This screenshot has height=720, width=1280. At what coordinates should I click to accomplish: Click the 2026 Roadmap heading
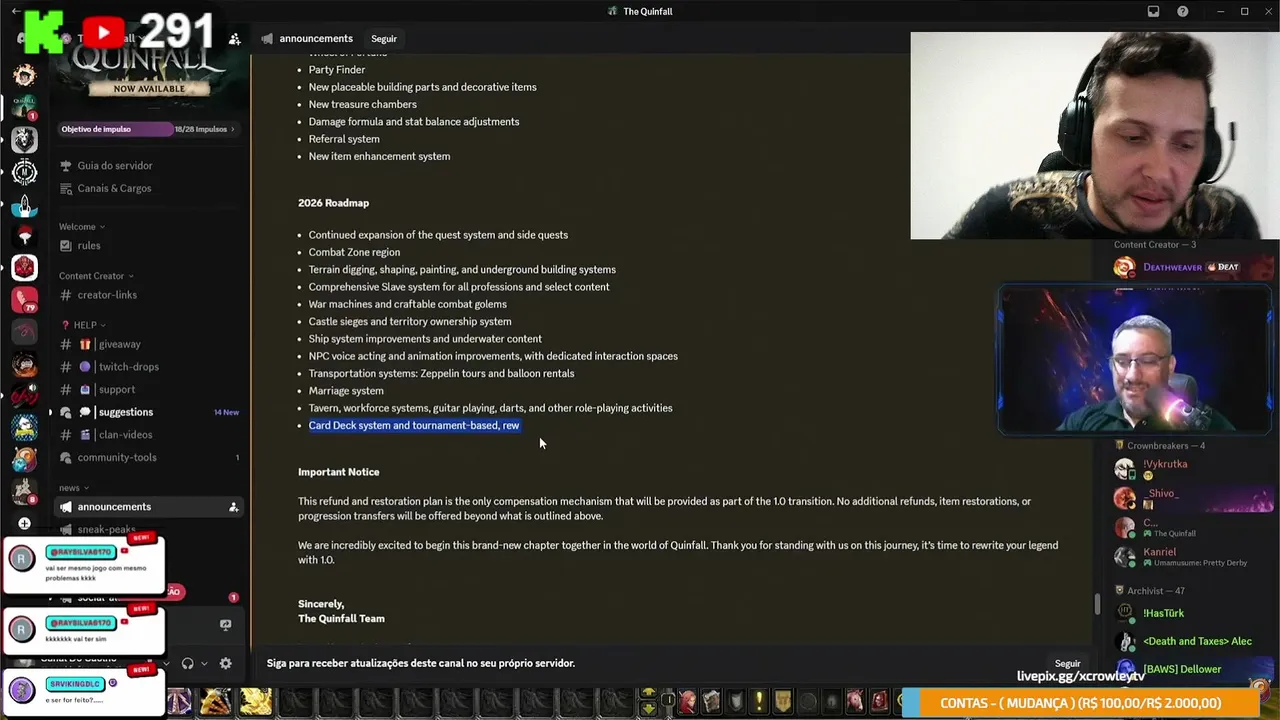333,203
